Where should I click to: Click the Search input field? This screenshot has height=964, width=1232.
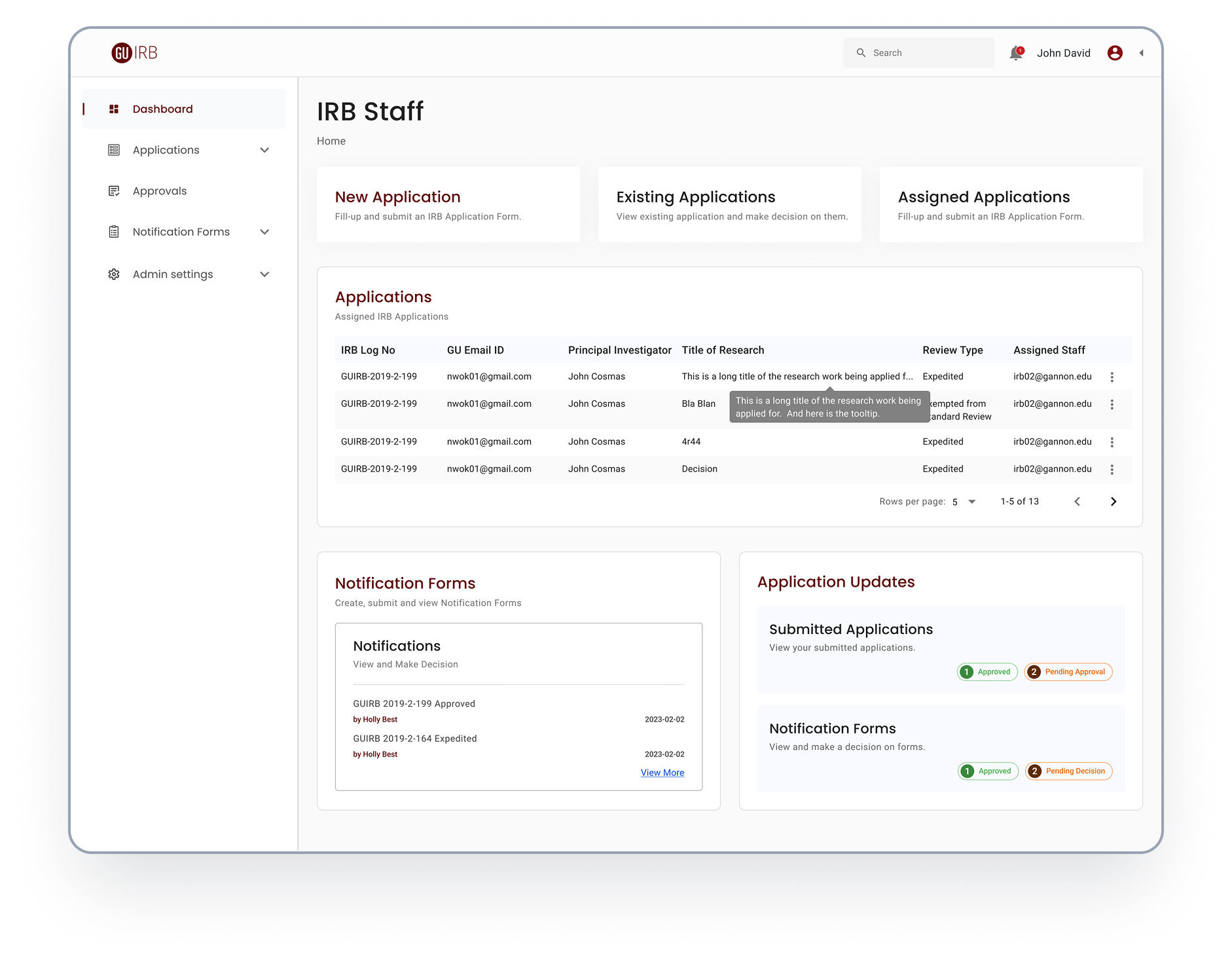(x=918, y=53)
